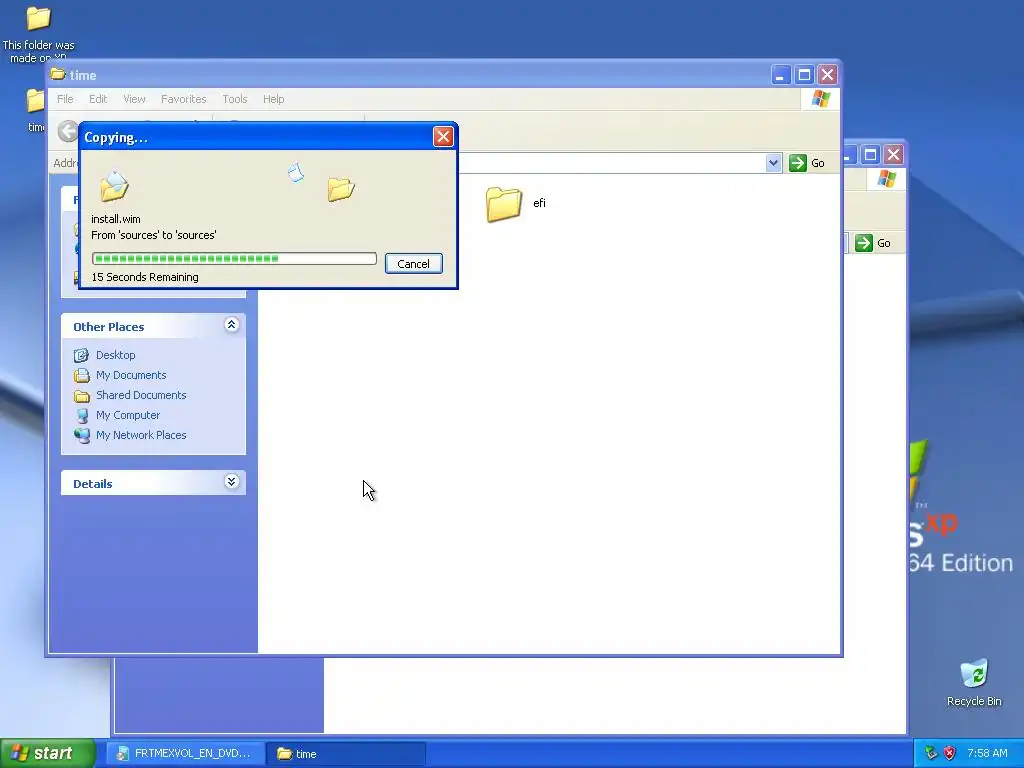Image resolution: width=1024 pixels, height=768 pixels.
Task: Close the Copying dialog
Action: point(443,136)
